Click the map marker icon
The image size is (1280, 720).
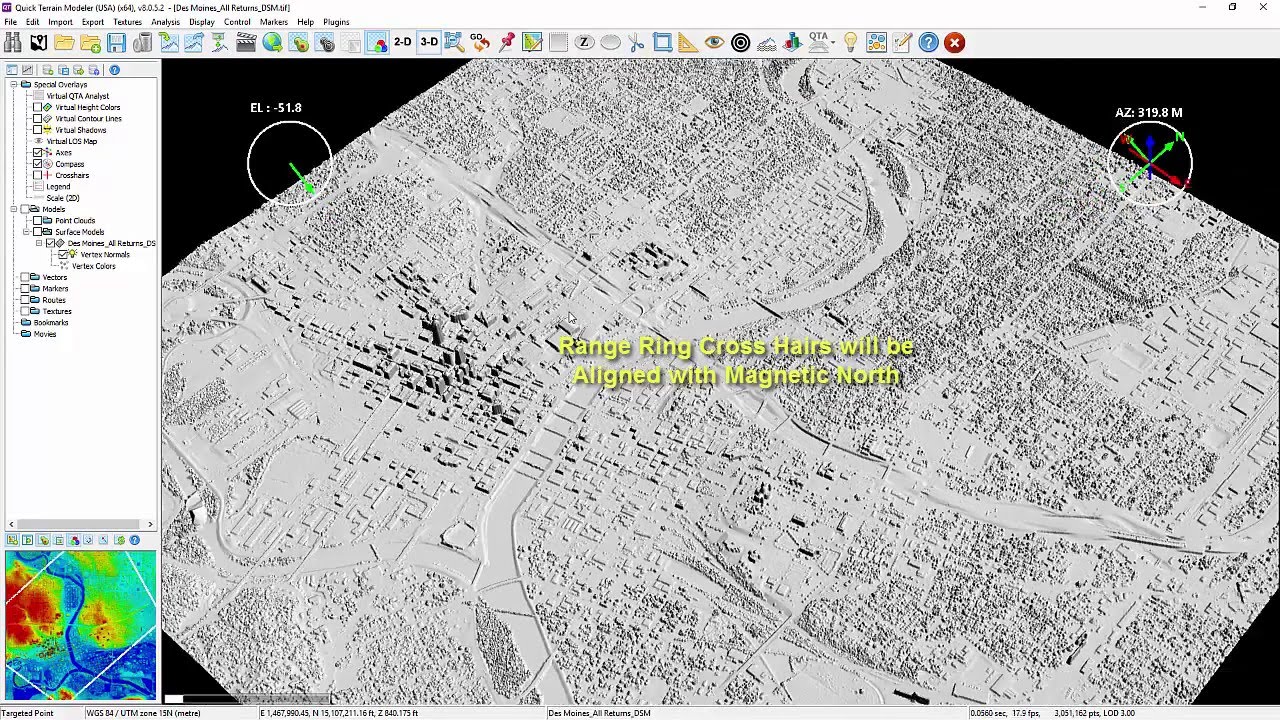(38, 42)
